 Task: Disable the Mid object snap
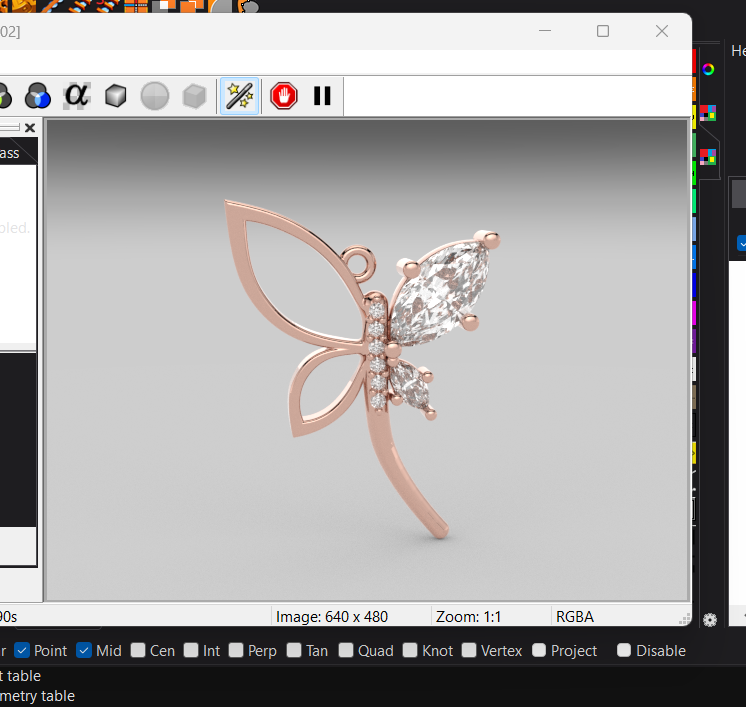pyautogui.click(x=84, y=650)
